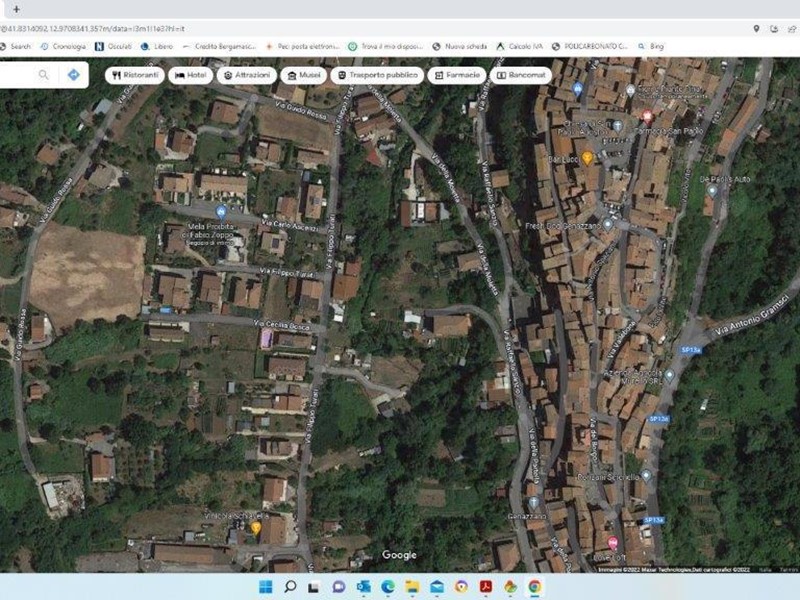
Task: Filter the map by Hotel
Action: [190, 75]
